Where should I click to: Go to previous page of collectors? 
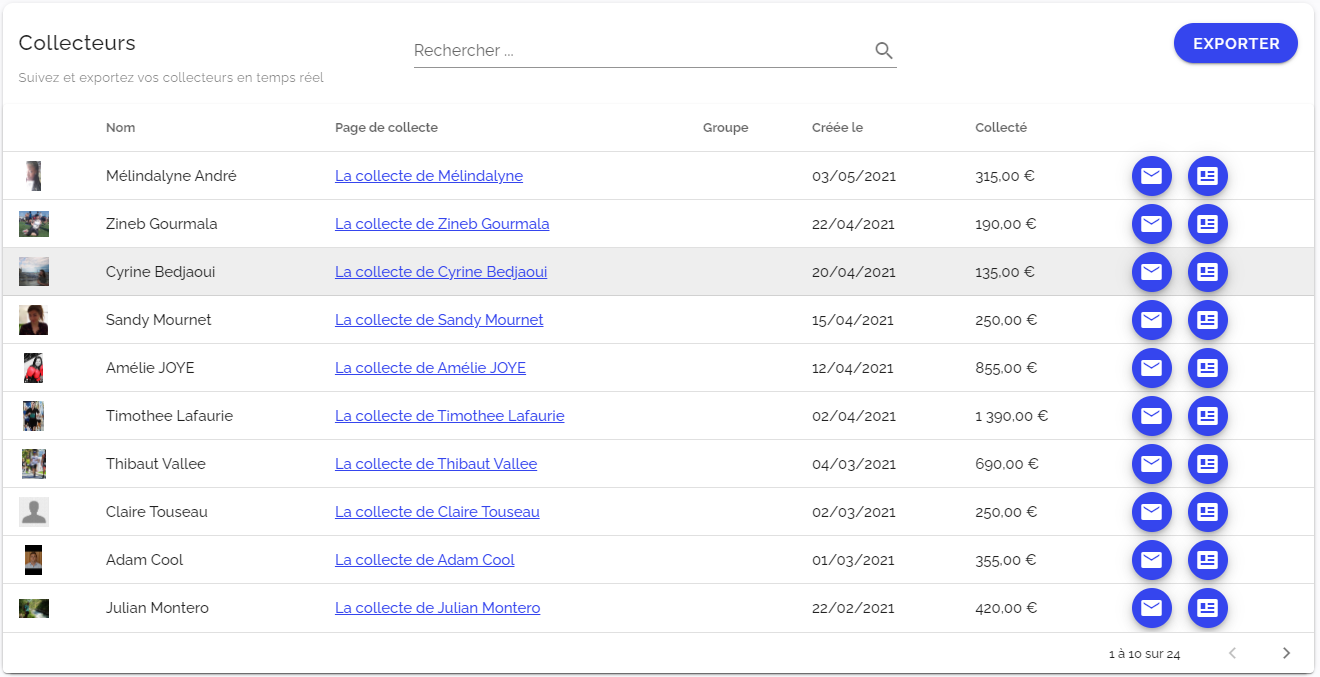(1232, 653)
